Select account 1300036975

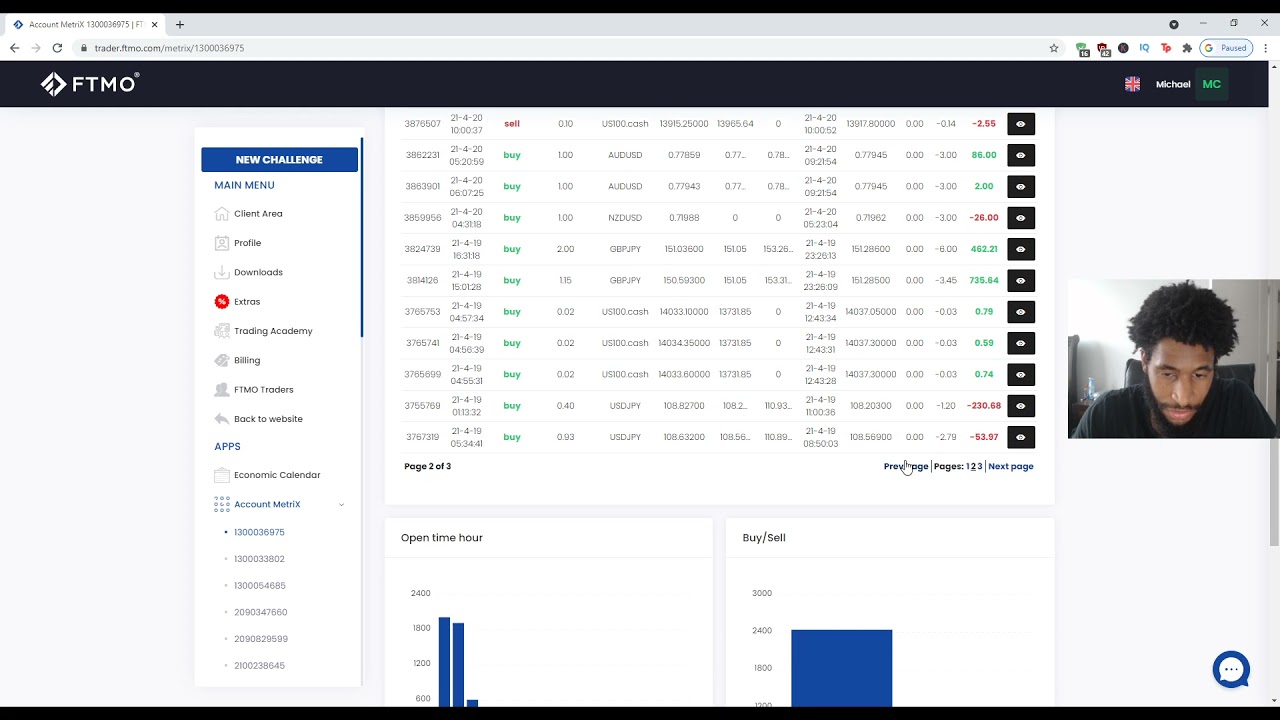click(x=259, y=532)
